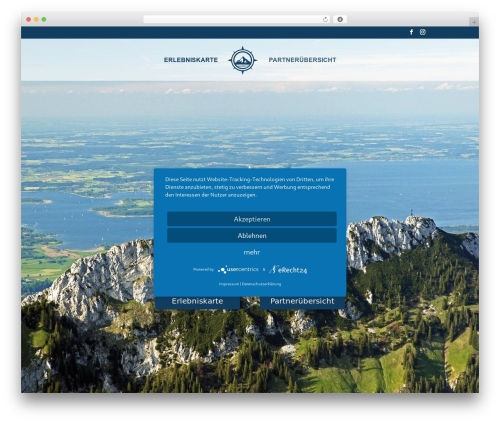Image resolution: width=500 pixels, height=423 pixels.
Task: Show more cookie options via mehr
Action: pos(252,252)
